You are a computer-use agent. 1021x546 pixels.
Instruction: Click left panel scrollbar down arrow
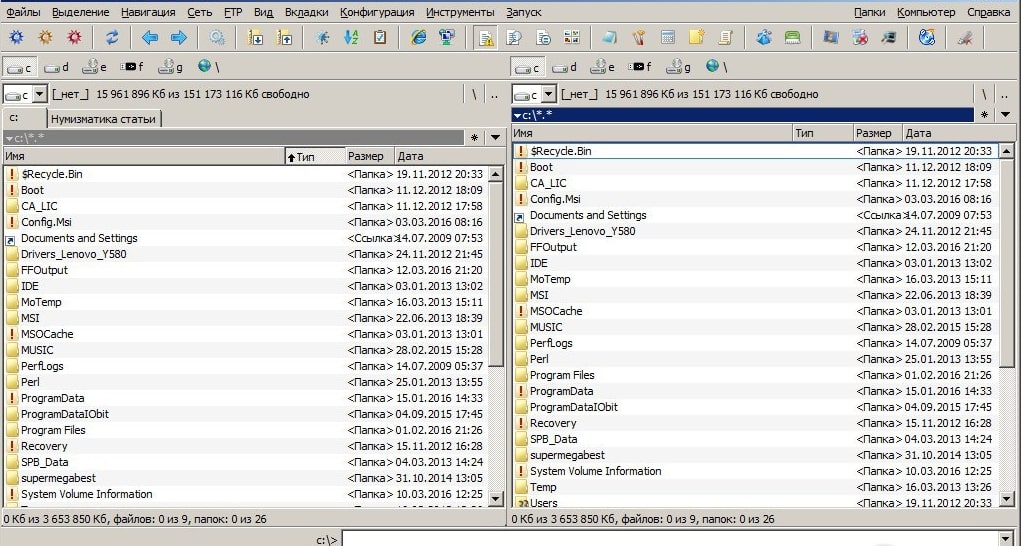[496, 498]
